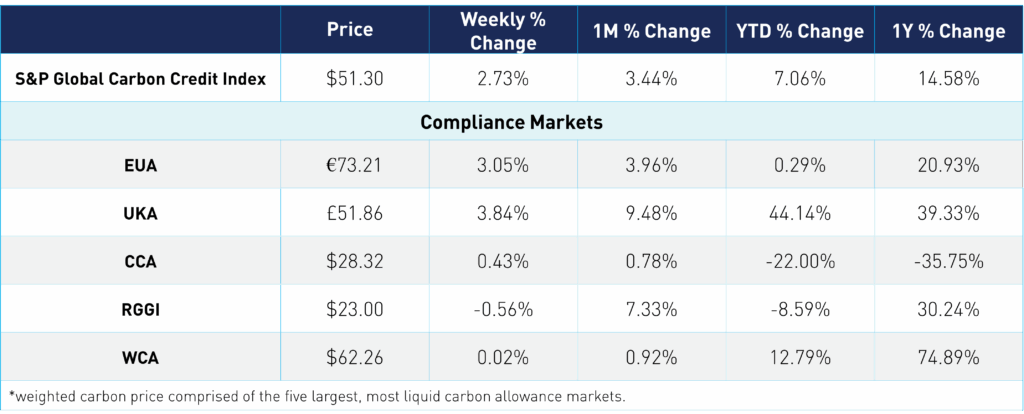
Task: Select the 74.89% WCA 1Y value
Action: 949,358
